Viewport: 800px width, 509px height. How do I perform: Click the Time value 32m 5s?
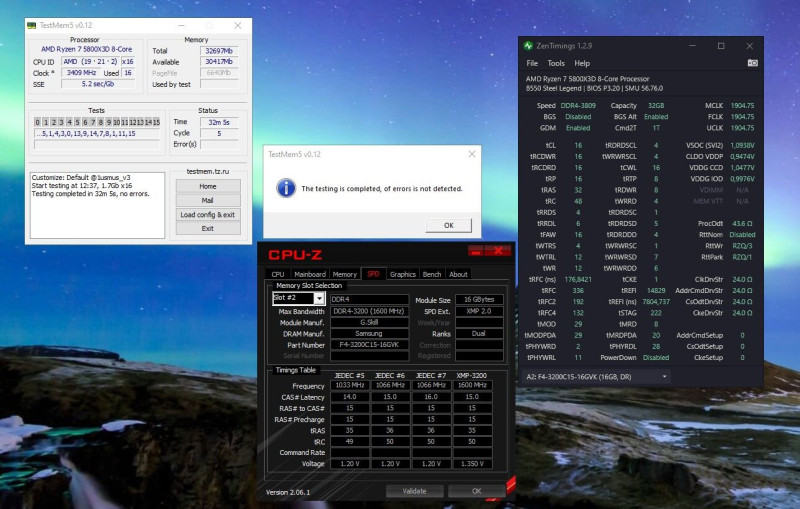point(219,122)
